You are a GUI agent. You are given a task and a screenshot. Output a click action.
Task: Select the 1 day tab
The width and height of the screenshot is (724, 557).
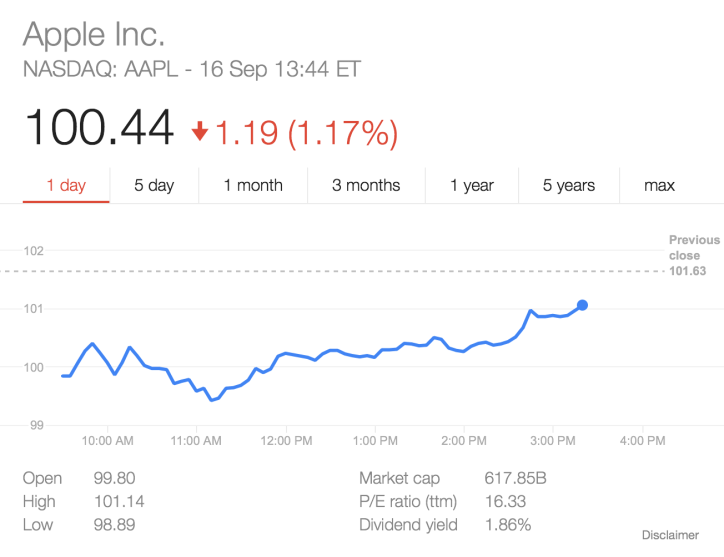click(x=66, y=185)
